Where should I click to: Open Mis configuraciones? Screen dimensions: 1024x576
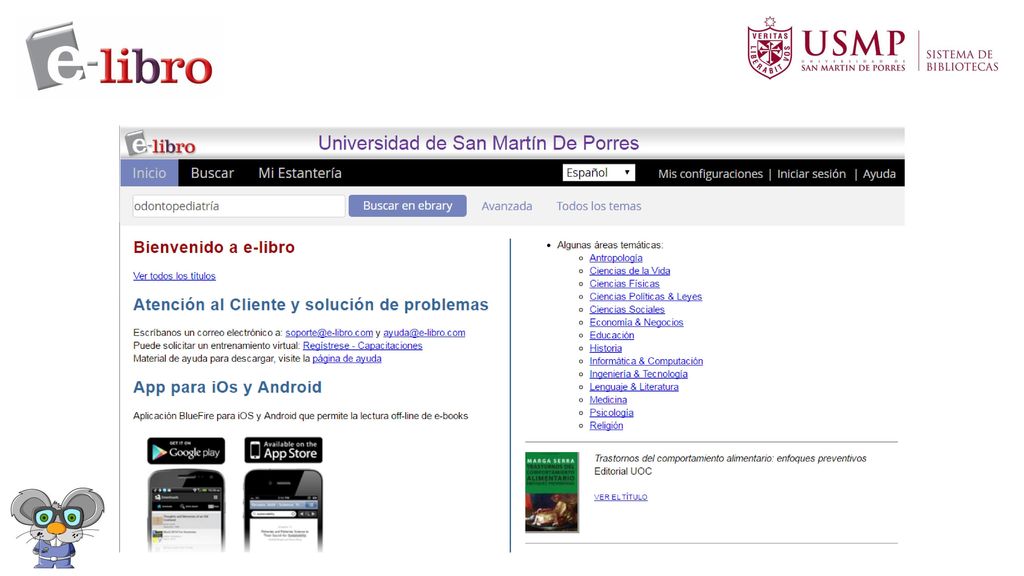coord(710,174)
